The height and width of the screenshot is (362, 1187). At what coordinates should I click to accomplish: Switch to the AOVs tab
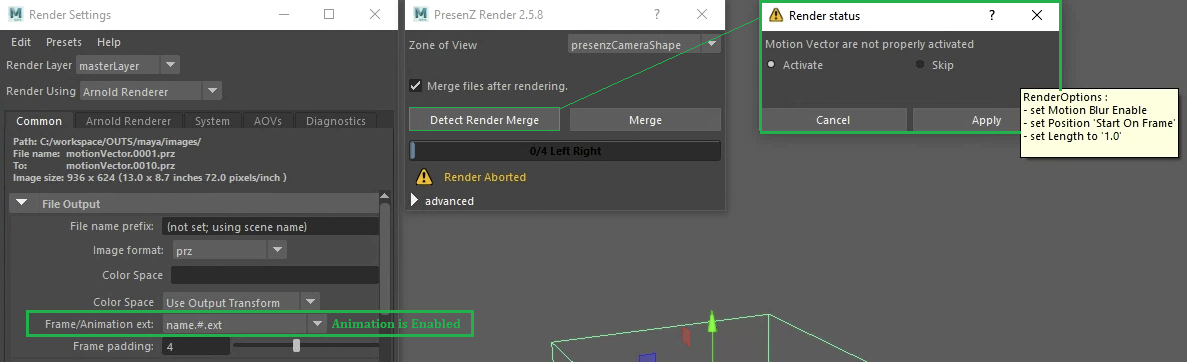coord(268,121)
